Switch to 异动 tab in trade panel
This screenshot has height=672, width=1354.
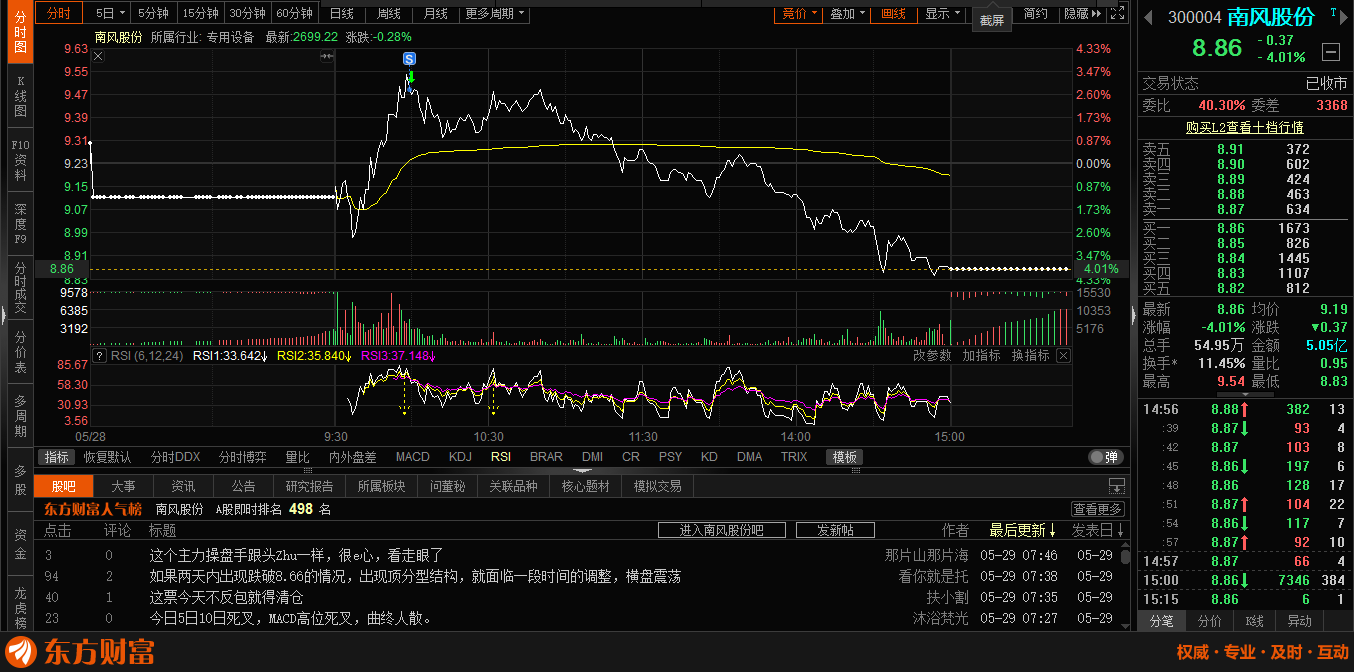pyautogui.click(x=1299, y=621)
